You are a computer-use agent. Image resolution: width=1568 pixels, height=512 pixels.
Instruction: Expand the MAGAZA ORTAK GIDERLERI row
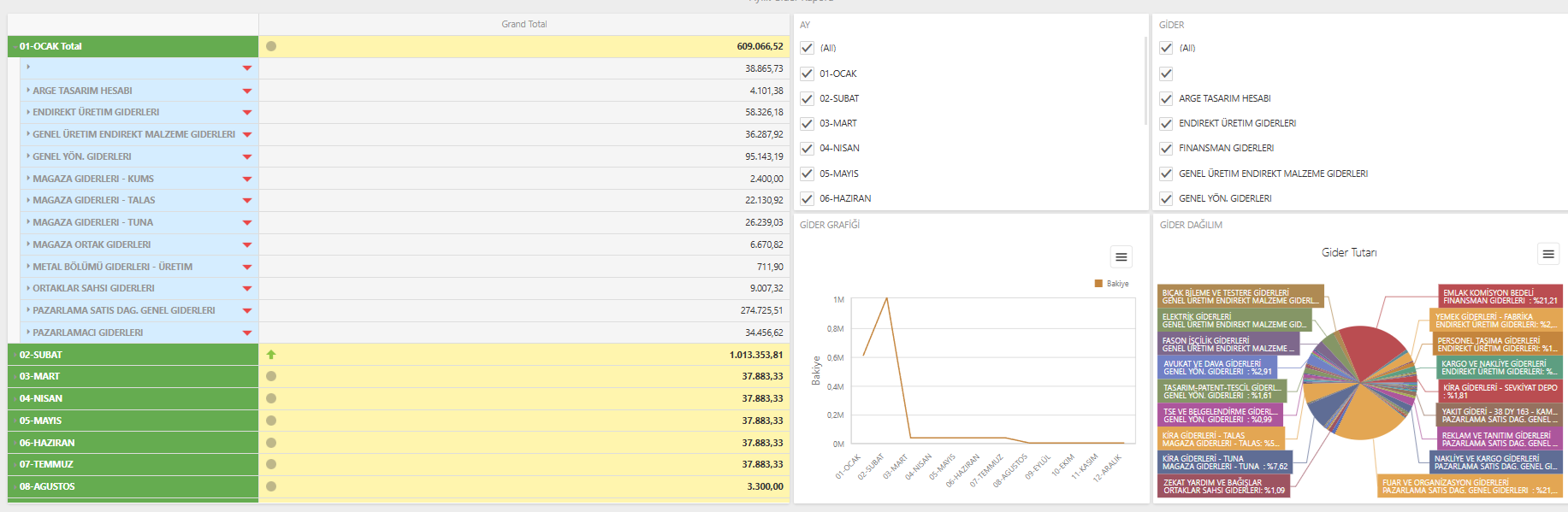(x=28, y=244)
